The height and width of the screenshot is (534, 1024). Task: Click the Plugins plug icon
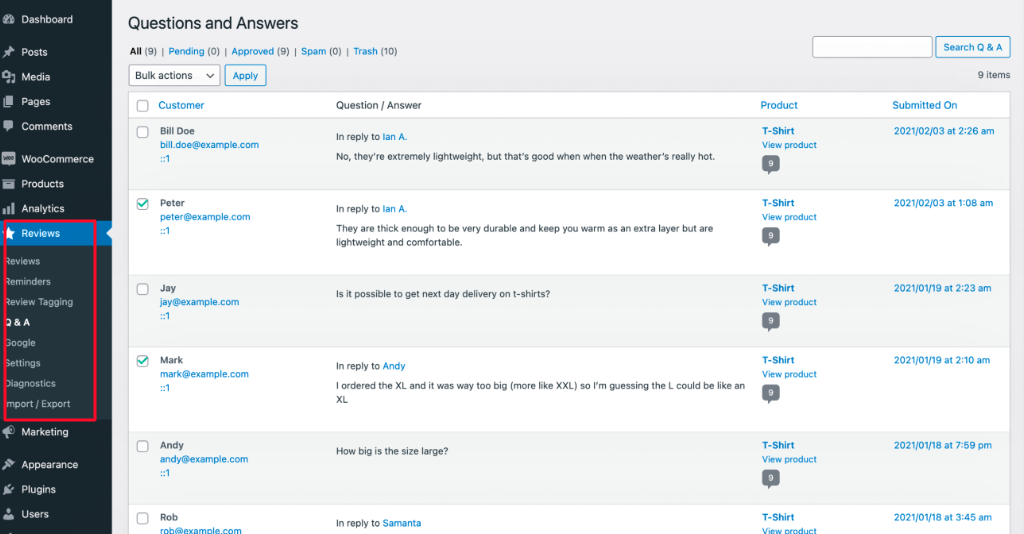click(8, 490)
